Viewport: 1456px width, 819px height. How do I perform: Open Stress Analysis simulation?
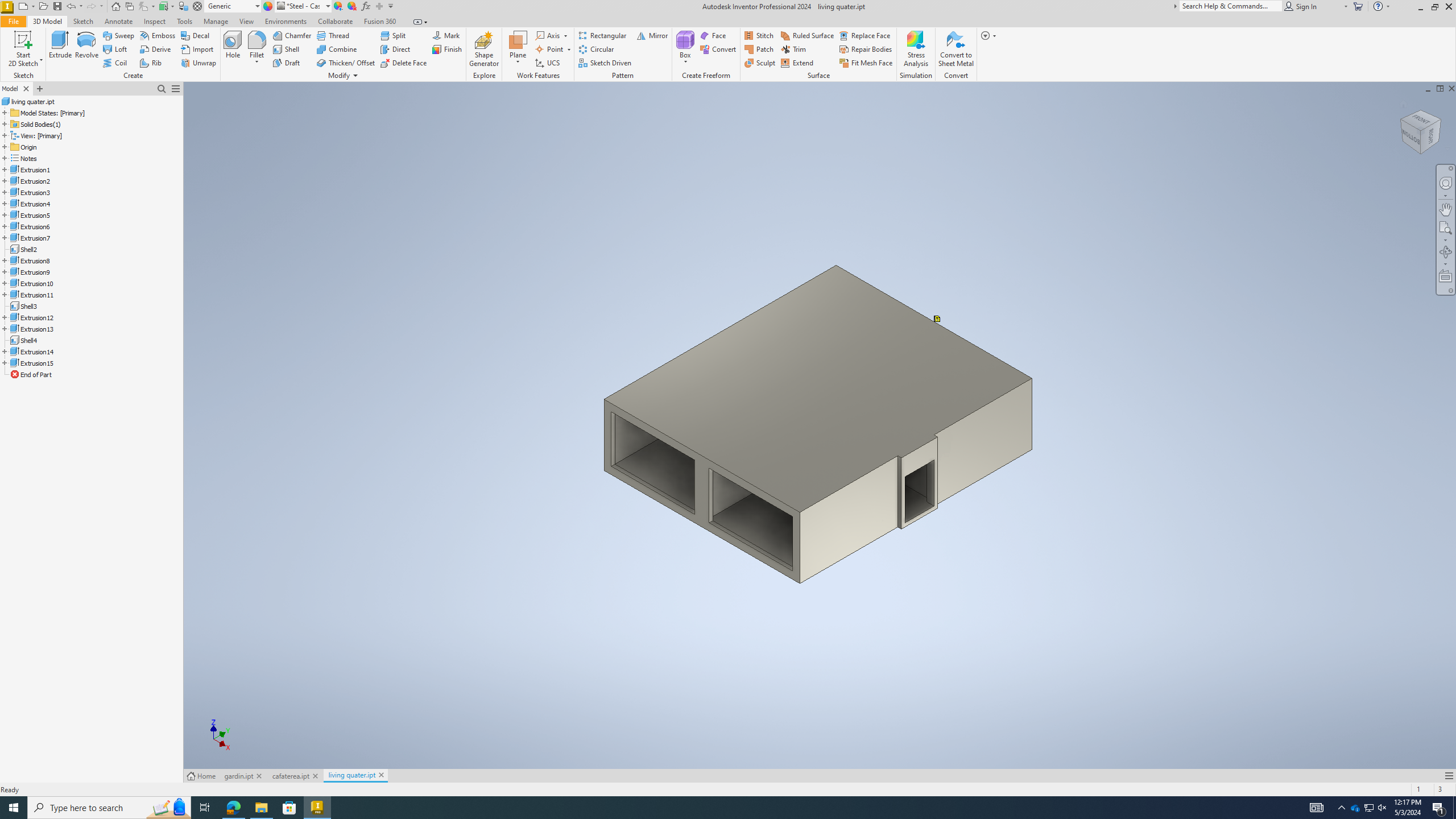[x=916, y=49]
